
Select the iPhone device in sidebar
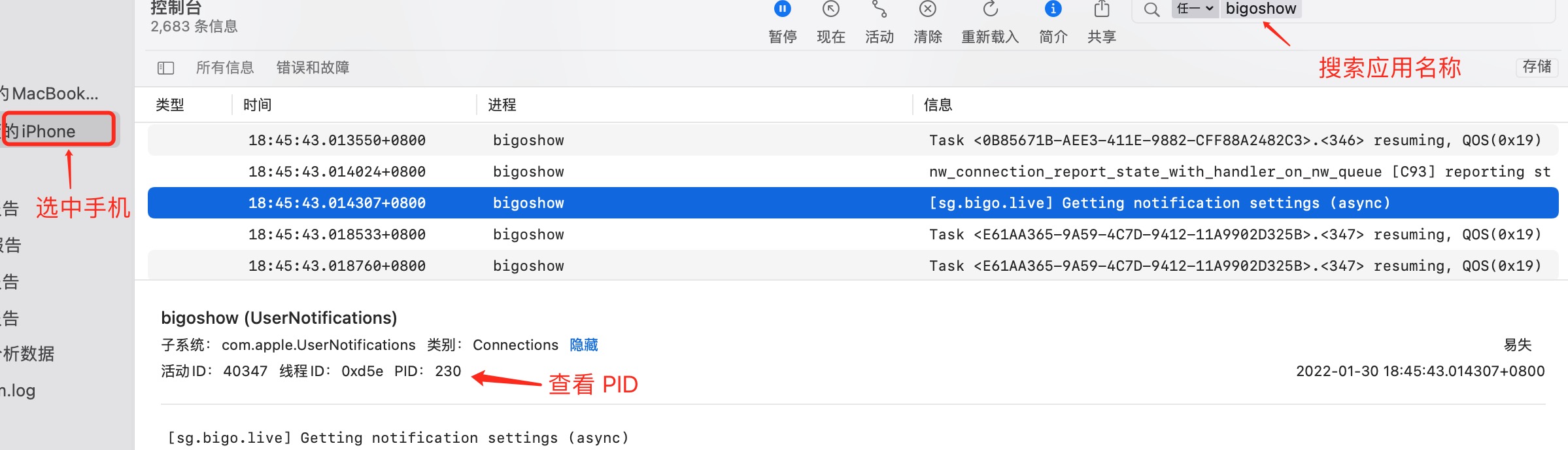point(49,131)
